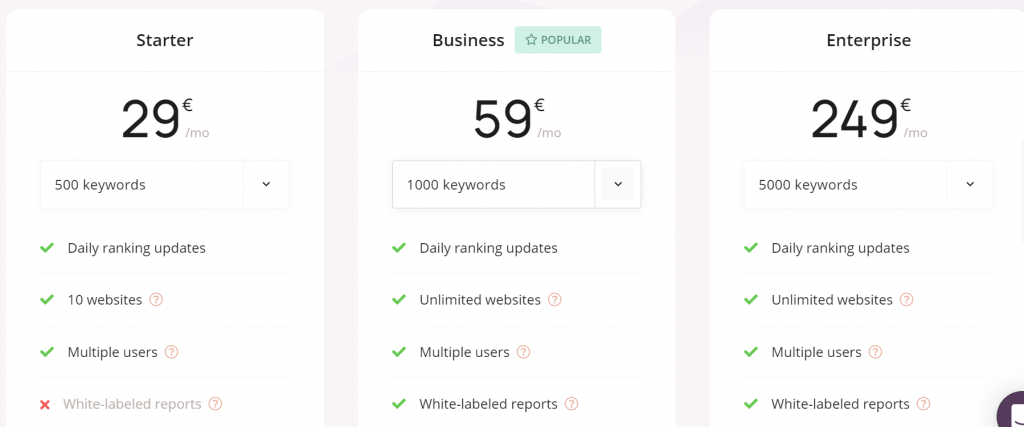Expand the 500 keywords dropdown arrow

(x=266, y=184)
